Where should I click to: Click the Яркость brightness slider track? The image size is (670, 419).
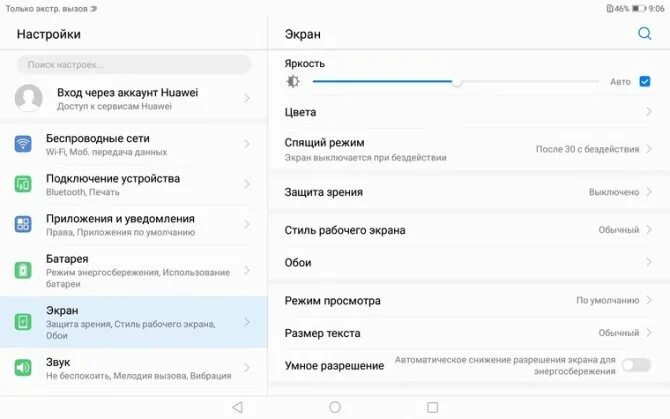tap(455, 82)
